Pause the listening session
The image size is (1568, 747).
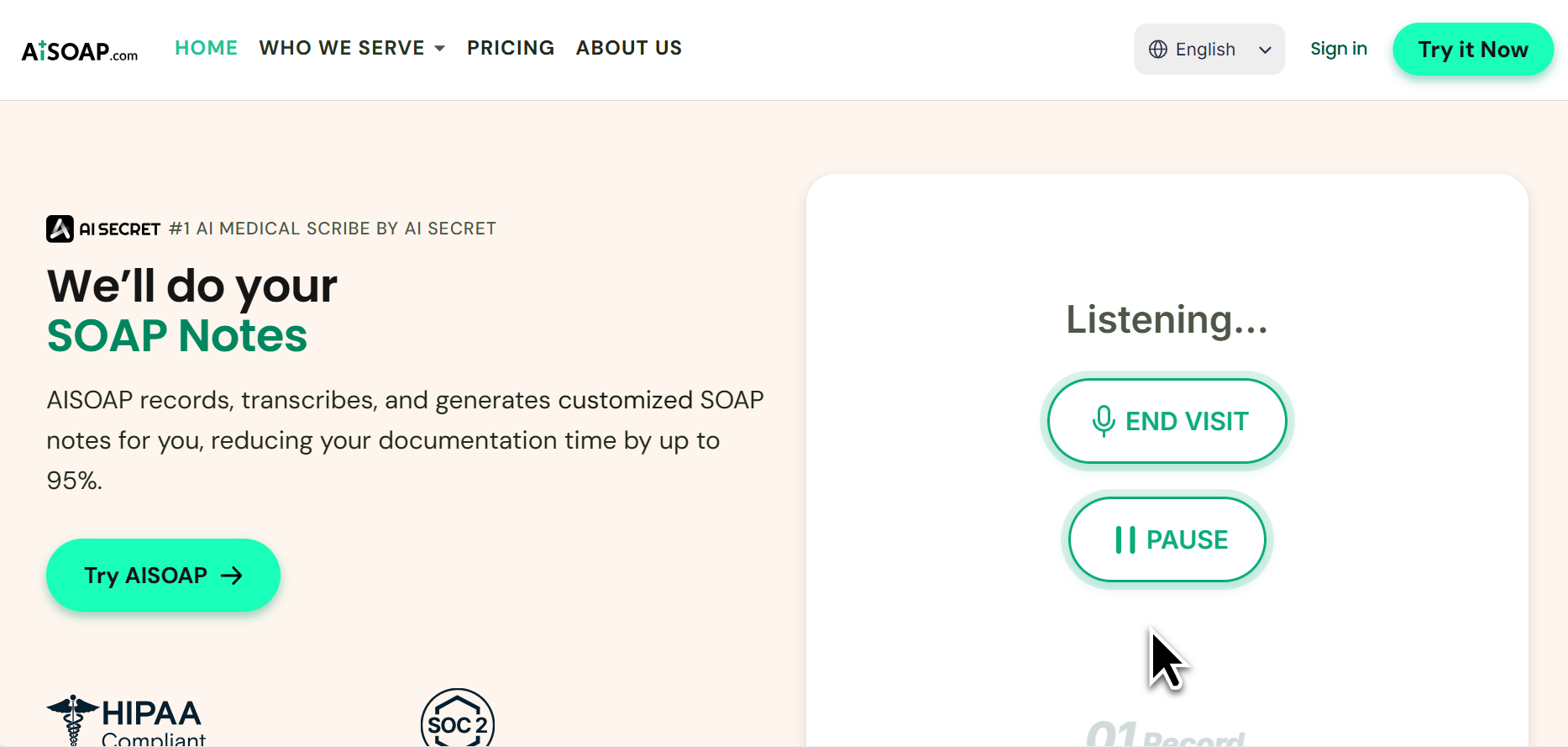pyautogui.click(x=1167, y=539)
